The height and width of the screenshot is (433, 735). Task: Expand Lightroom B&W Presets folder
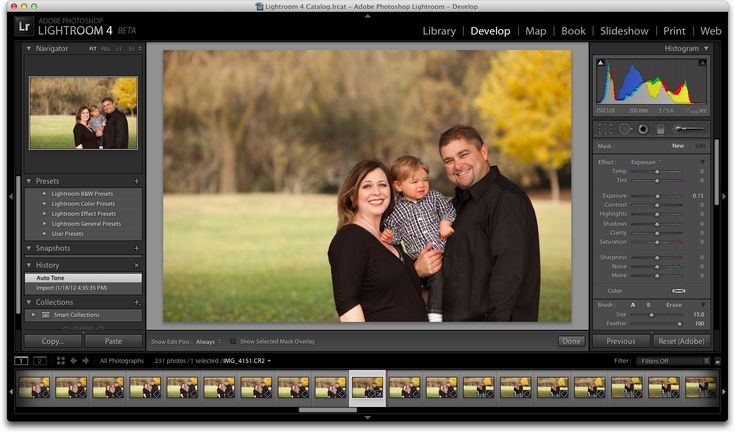coord(45,194)
